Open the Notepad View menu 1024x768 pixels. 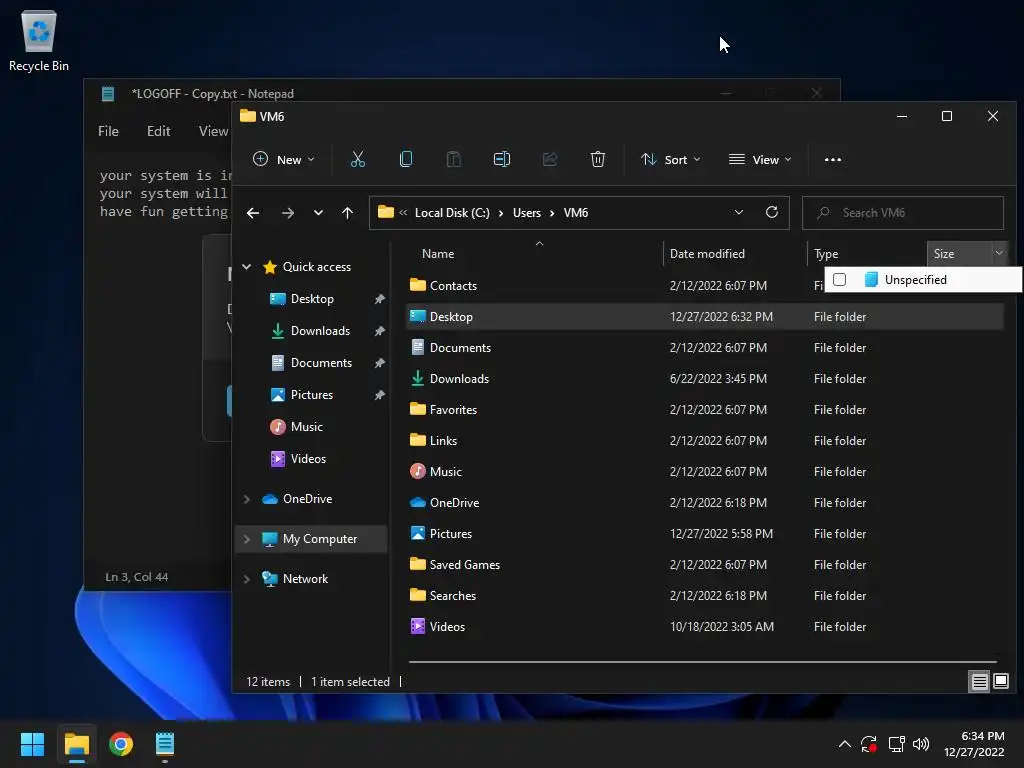pos(213,131)
